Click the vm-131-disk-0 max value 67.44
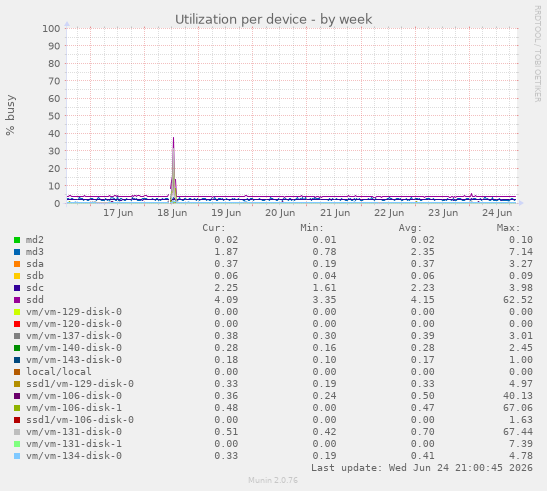547x491 pixels. click(518, 432)
